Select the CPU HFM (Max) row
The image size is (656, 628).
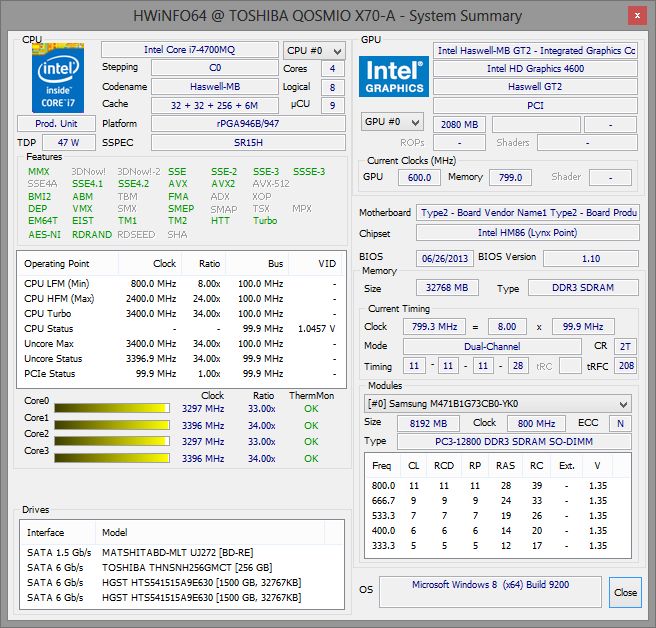181,299
